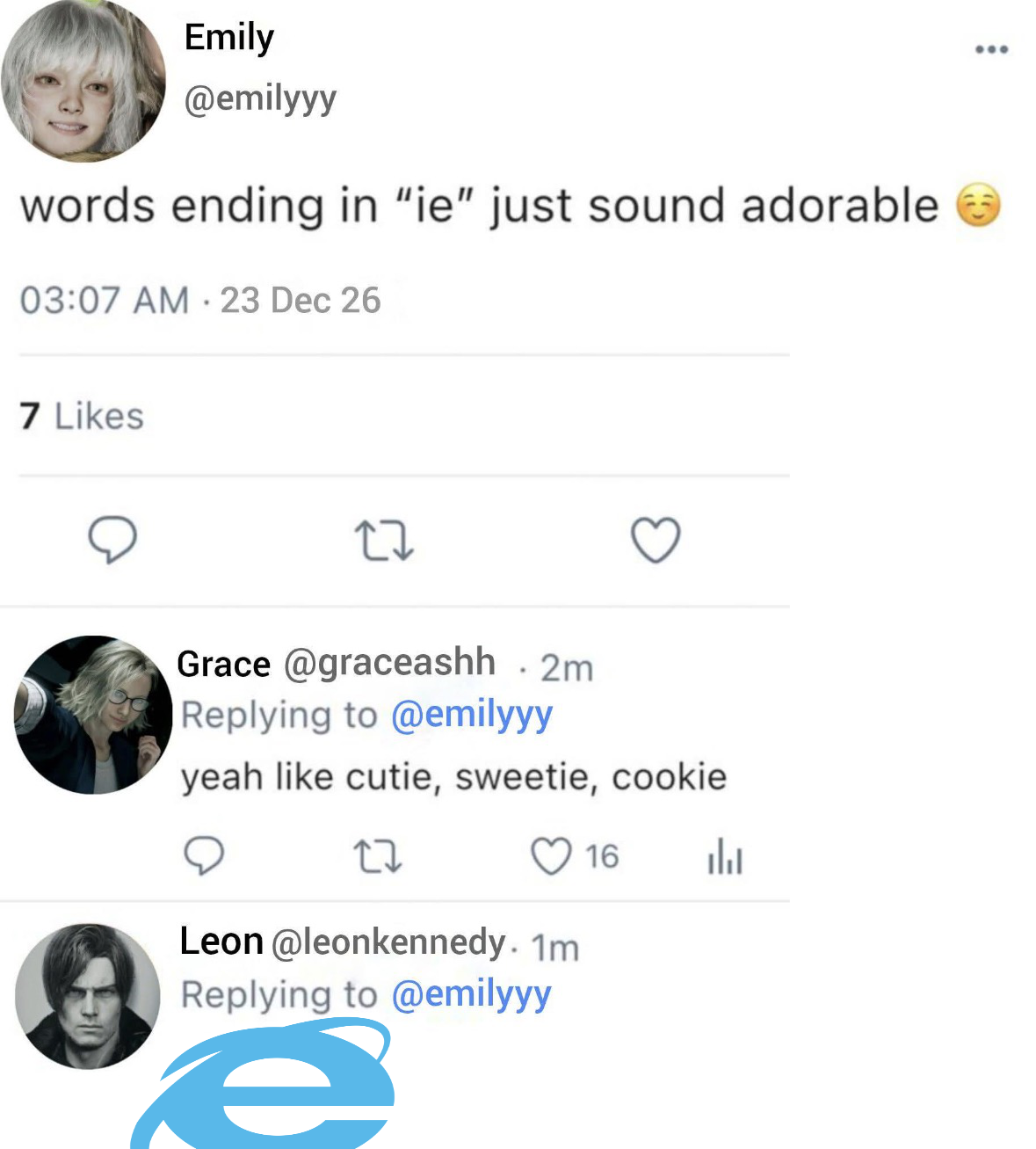The image size is (1036, 1149).
Task: Open Emily's profile picture
Action: tap(83, 81)
